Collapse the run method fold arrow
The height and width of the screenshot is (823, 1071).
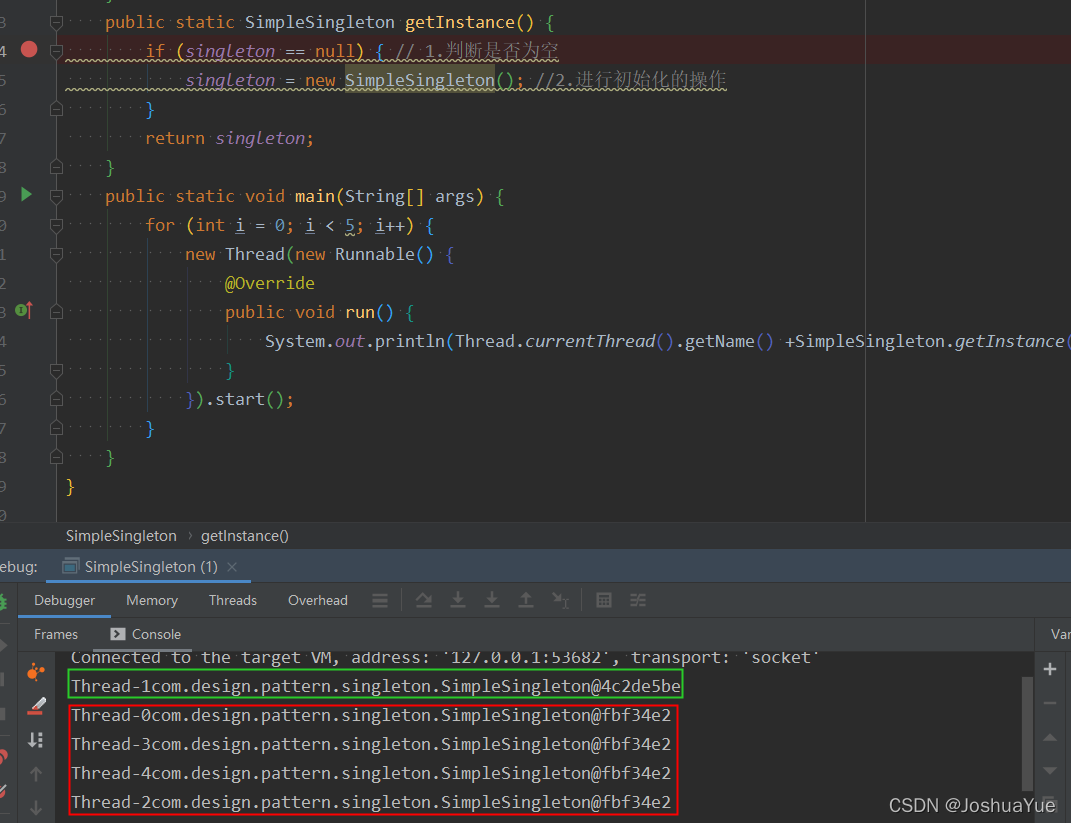56,311
